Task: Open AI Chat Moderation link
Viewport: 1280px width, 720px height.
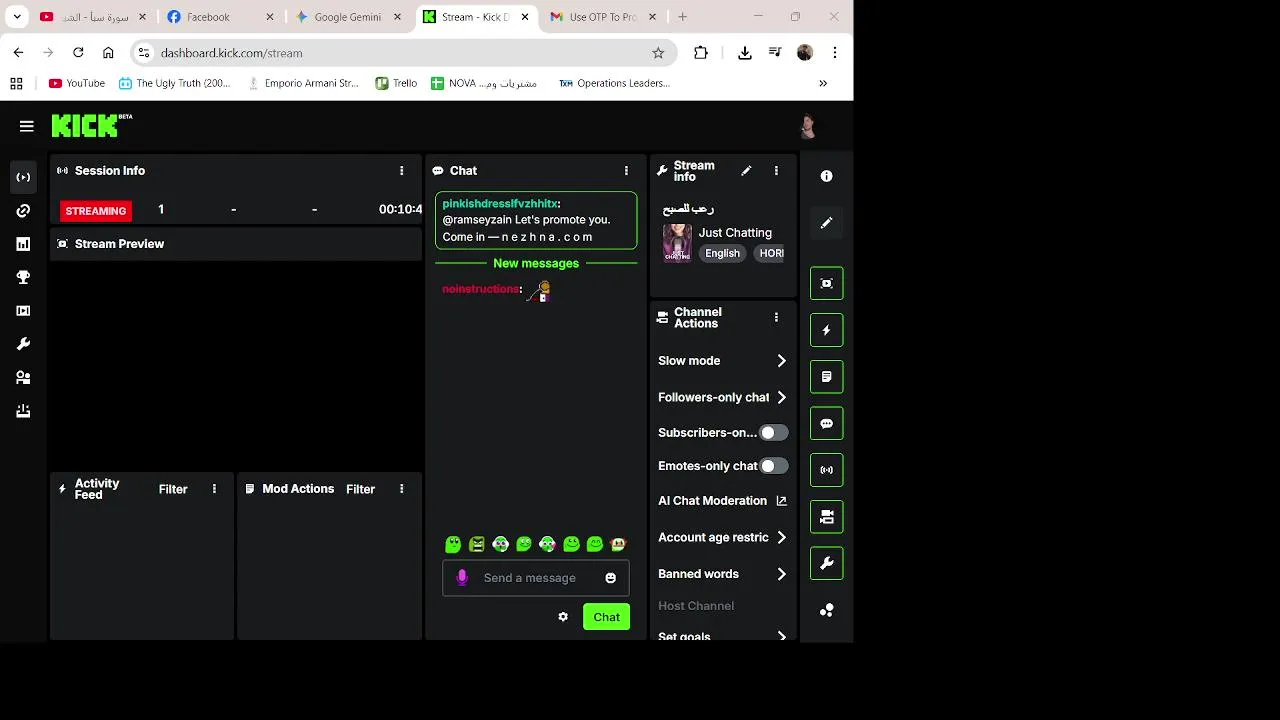Action: 723,501
